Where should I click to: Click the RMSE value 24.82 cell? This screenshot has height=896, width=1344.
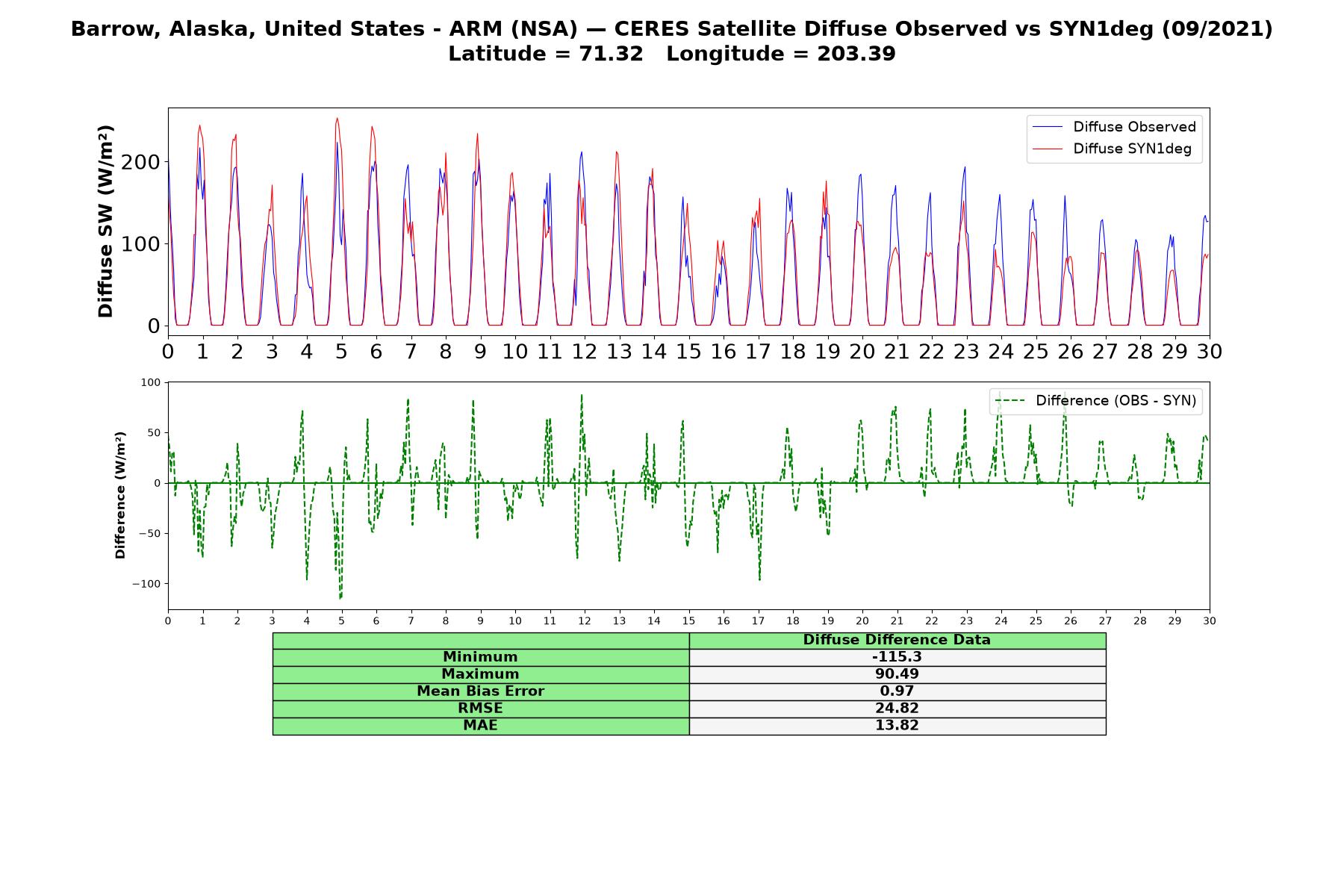click(897, 709)
